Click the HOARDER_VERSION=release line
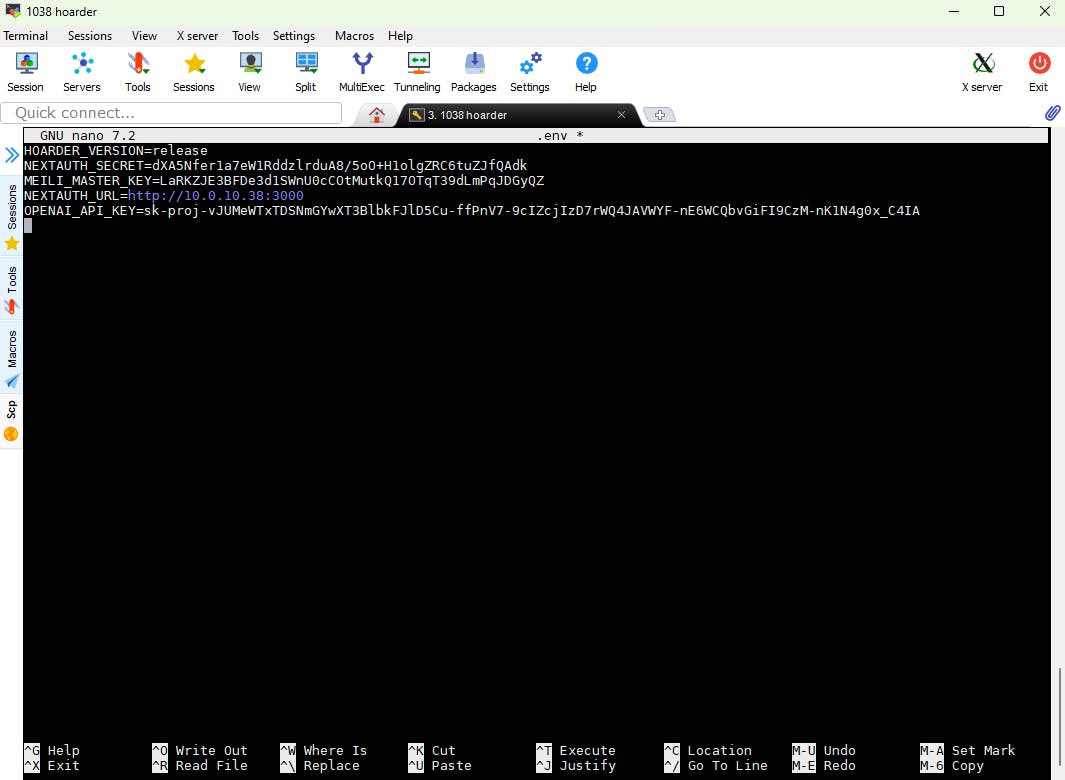 (115, 151)
